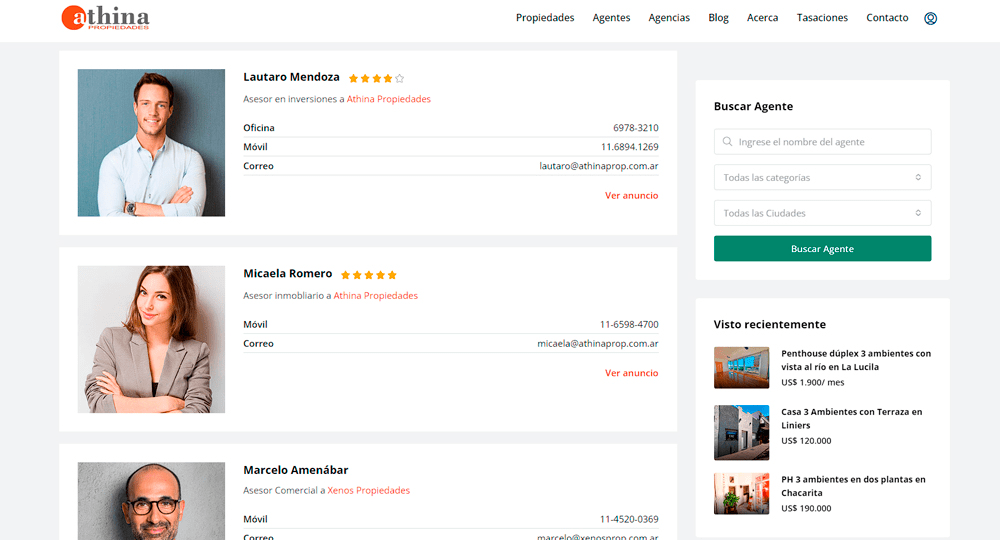
Task: Open Lautaro Mendoza's profile photo
Action: pos(151,143)
